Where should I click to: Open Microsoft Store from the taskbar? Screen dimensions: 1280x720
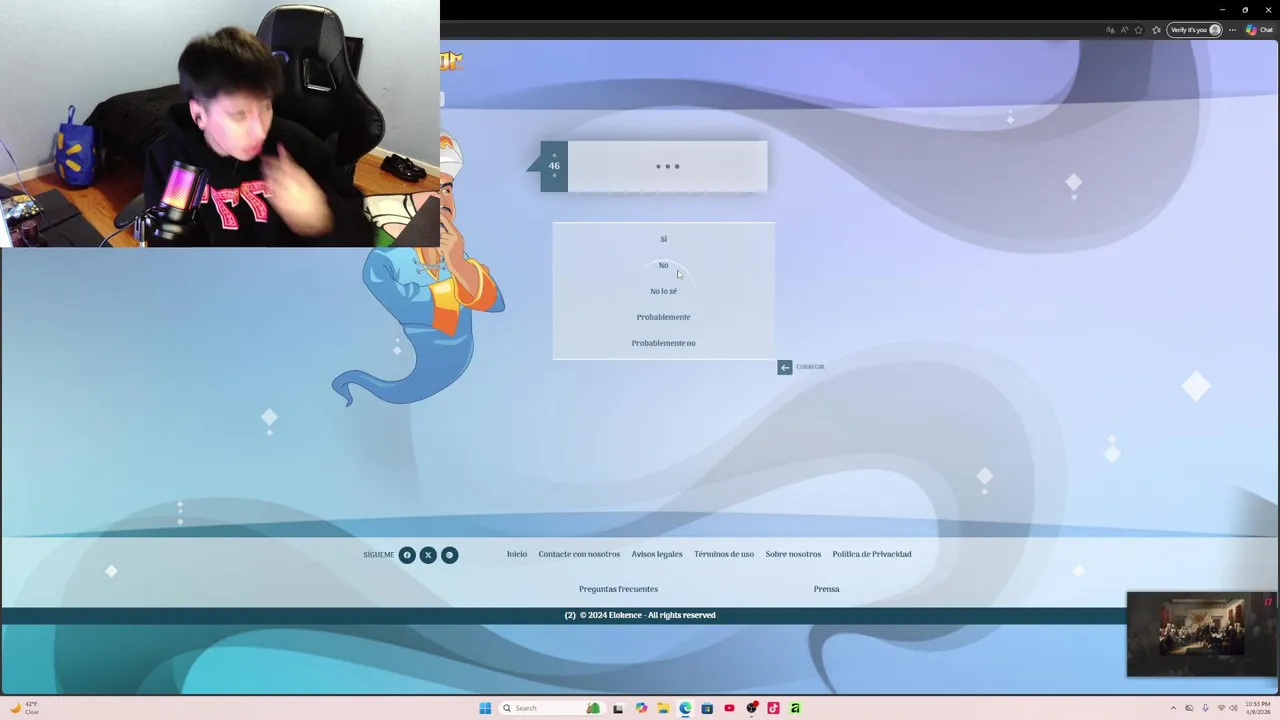click(707, 708)
